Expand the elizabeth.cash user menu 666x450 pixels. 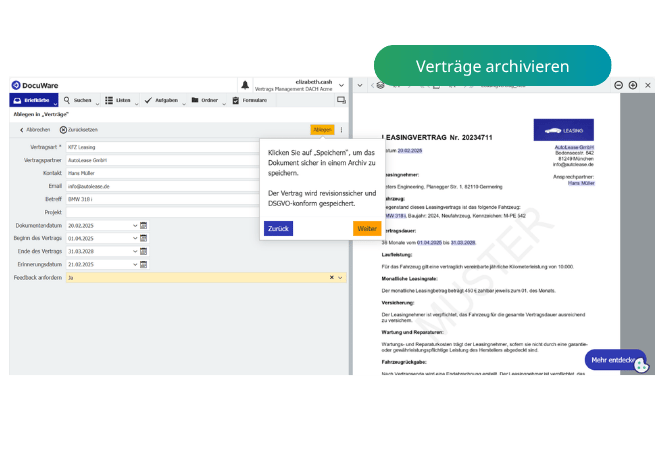tap(341, 85)
